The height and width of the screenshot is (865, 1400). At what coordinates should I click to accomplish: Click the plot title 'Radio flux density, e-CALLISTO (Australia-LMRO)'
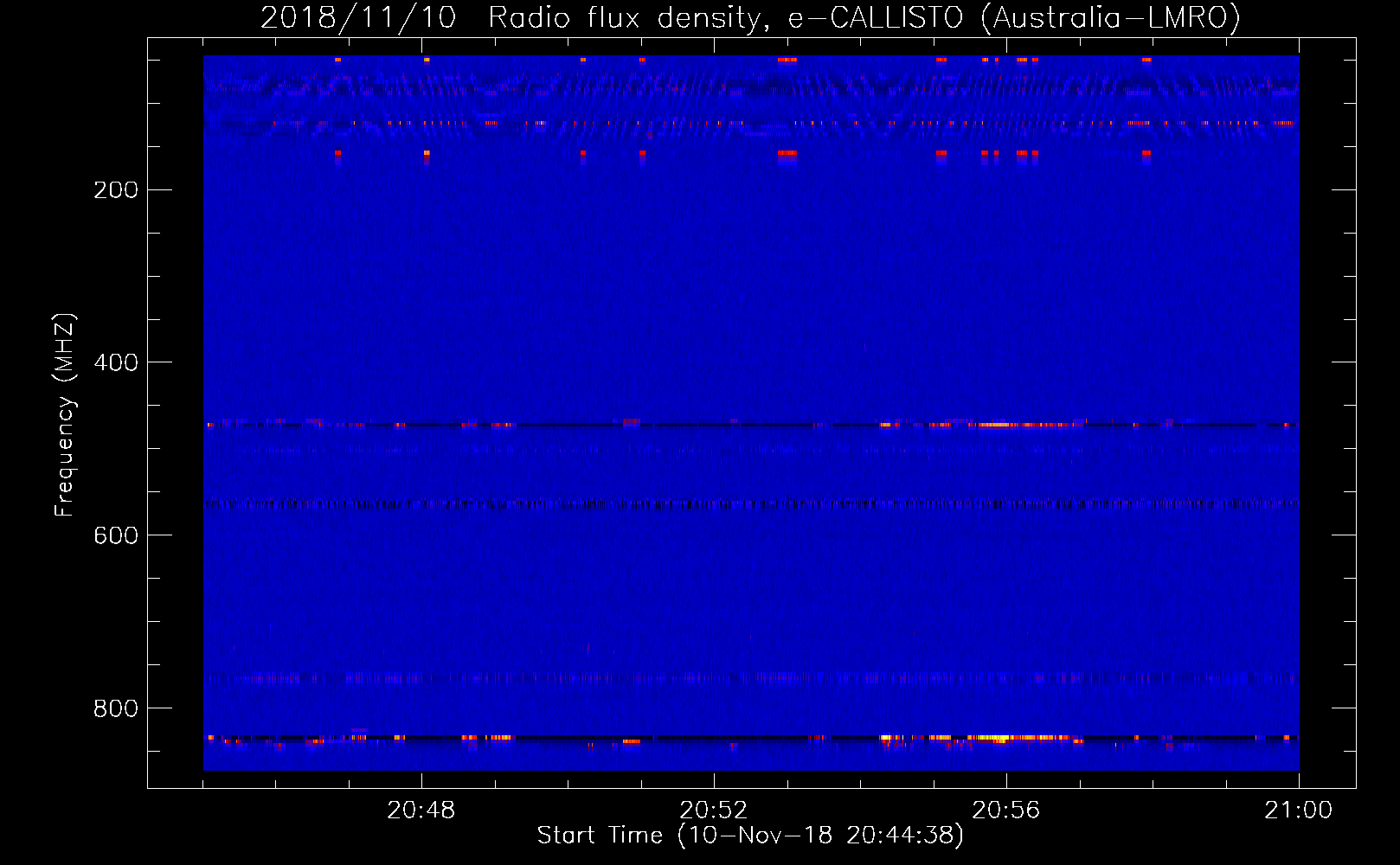[864, 17]
